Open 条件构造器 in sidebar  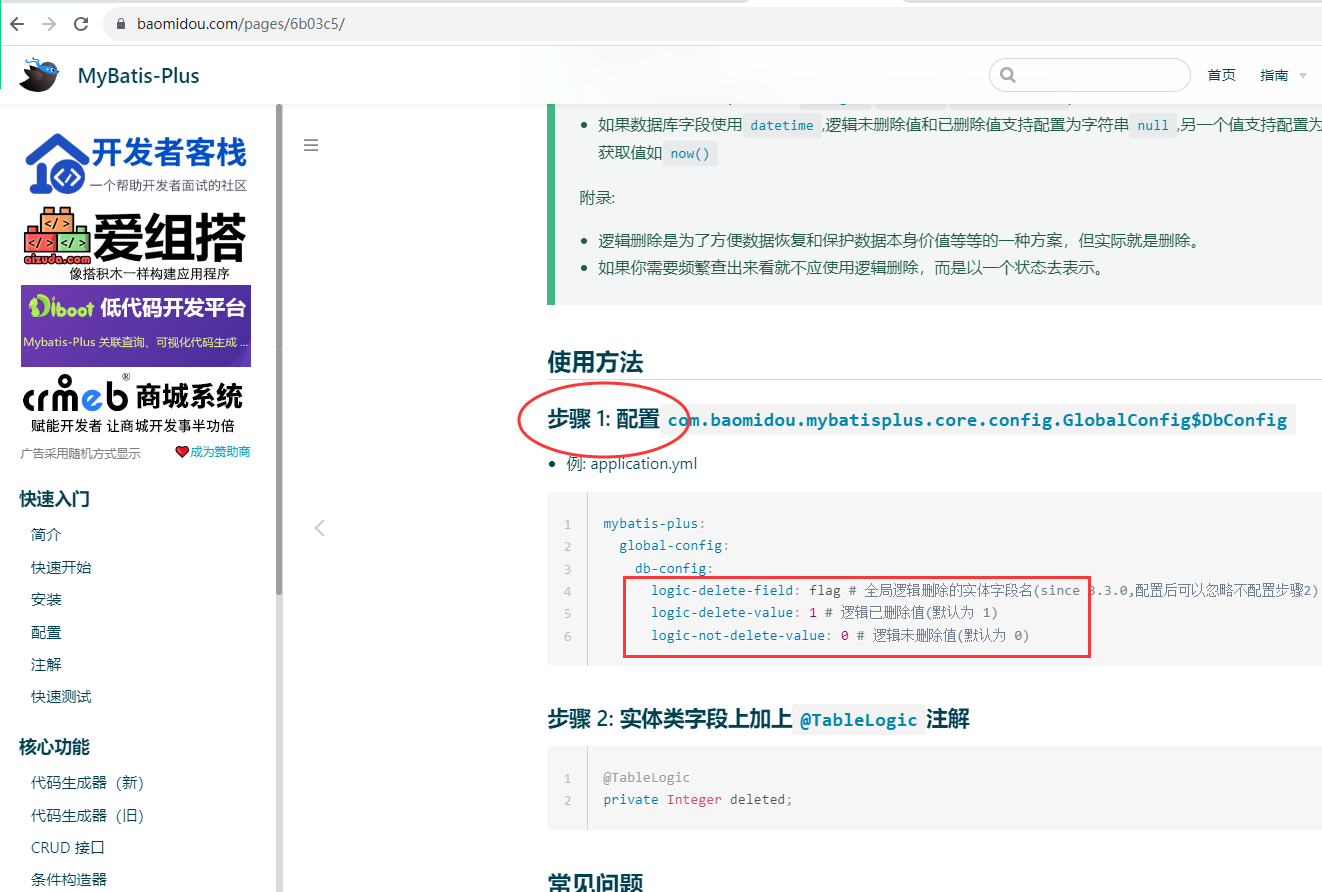[x=68, y=880]
